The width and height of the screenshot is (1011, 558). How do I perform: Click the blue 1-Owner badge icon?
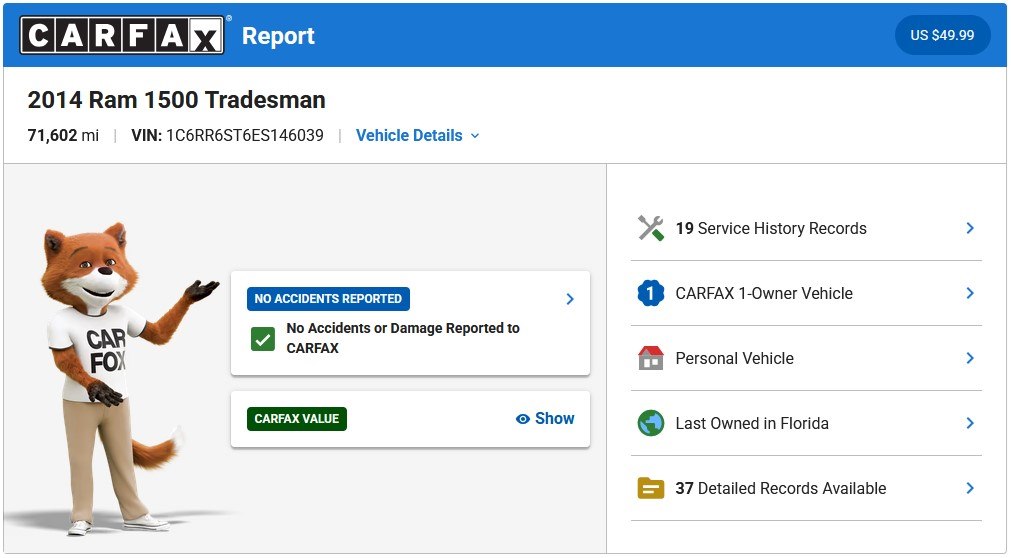[x=651, y=294]
